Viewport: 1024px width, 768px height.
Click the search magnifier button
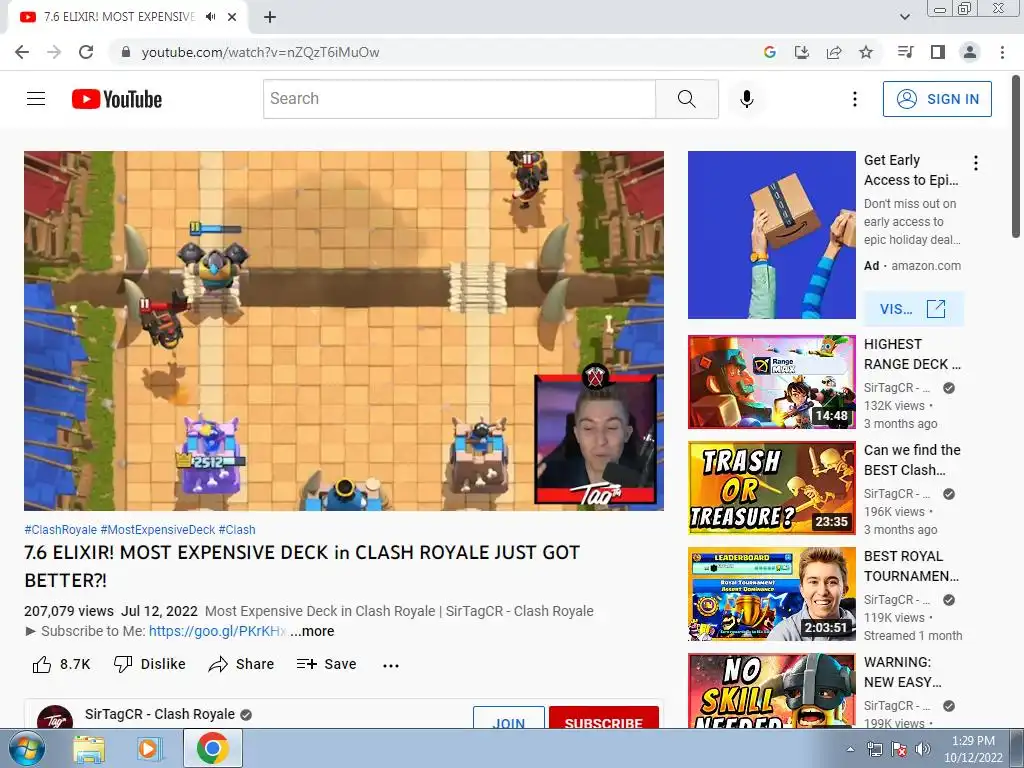tap(686, 99)
